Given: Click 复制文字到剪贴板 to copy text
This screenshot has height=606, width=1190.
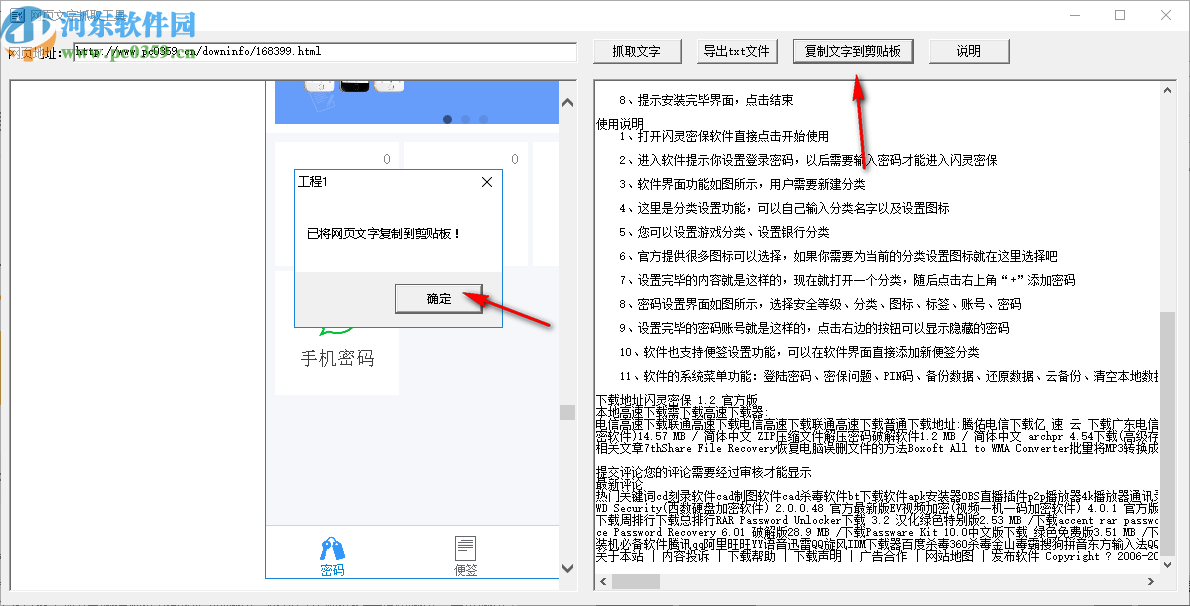Looking at the screenshot, I should 853,51.
